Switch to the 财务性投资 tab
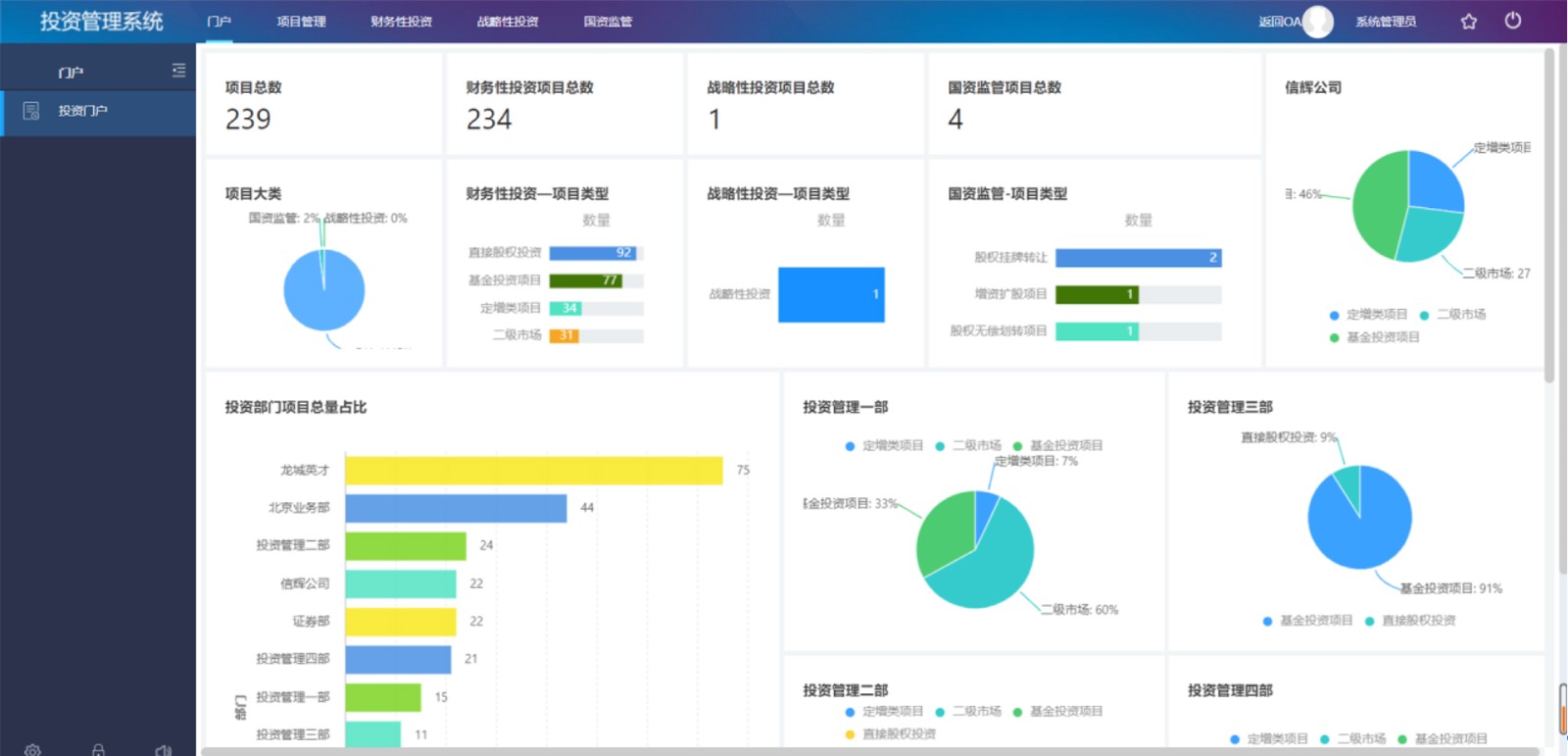The height and width of the screenshot is (756, 1568). tap(401, 22)
